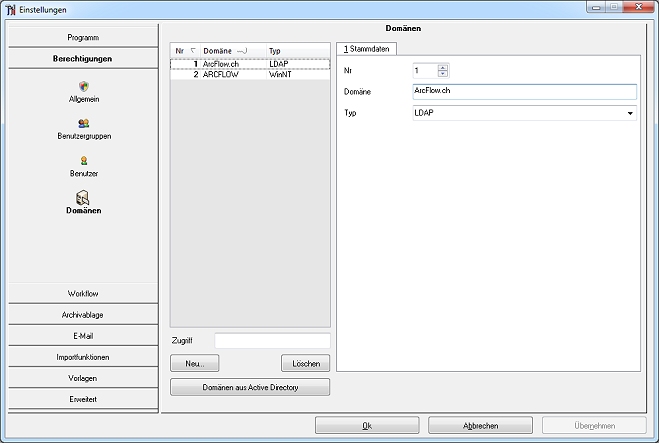Sort list by Typ column header
This screenshot has height=443, width=659.
pos(298,51)
